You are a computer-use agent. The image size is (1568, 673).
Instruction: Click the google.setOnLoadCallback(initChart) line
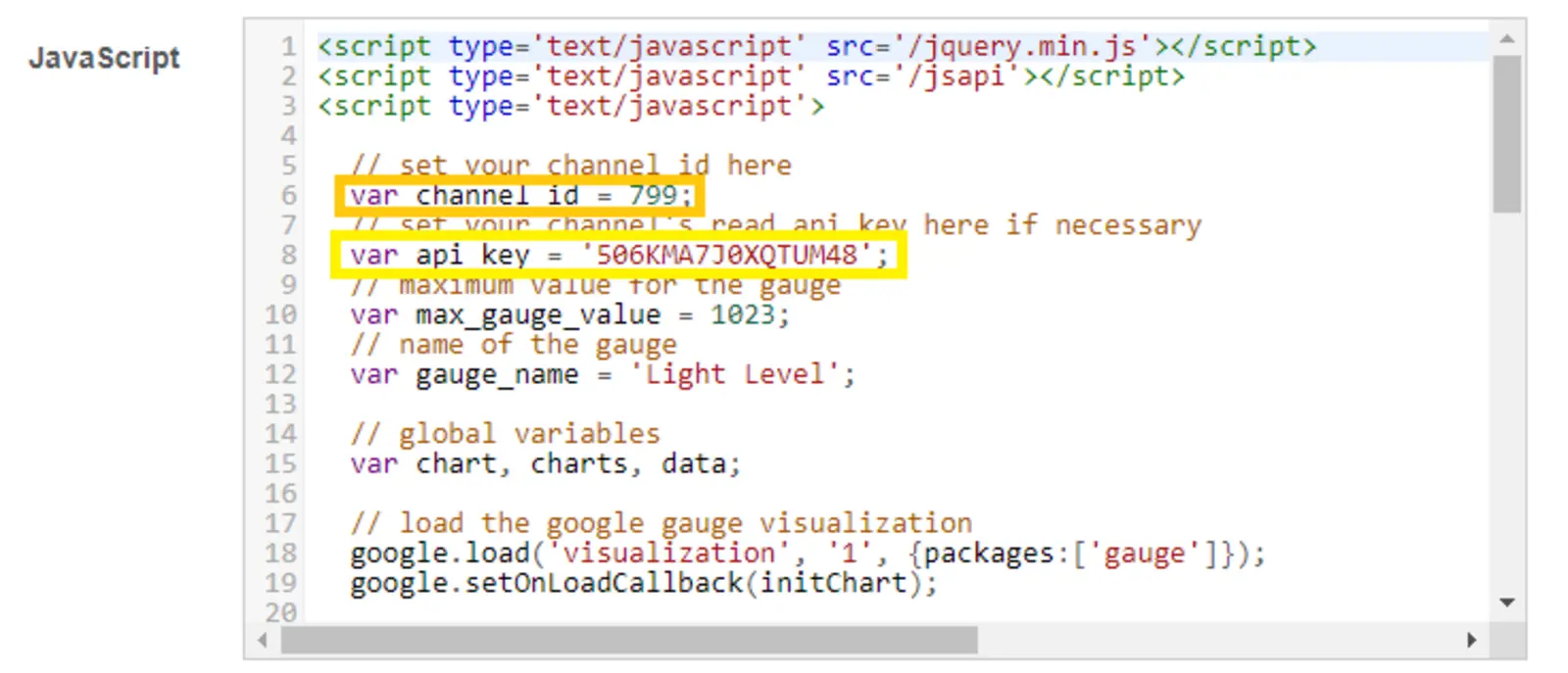pyautogui.click(x=643, y=584)
